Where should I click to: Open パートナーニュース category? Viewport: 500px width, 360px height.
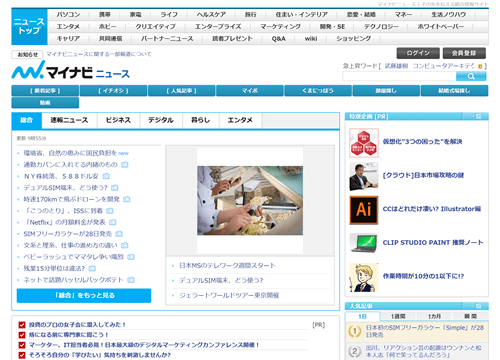tap(167, 39)
